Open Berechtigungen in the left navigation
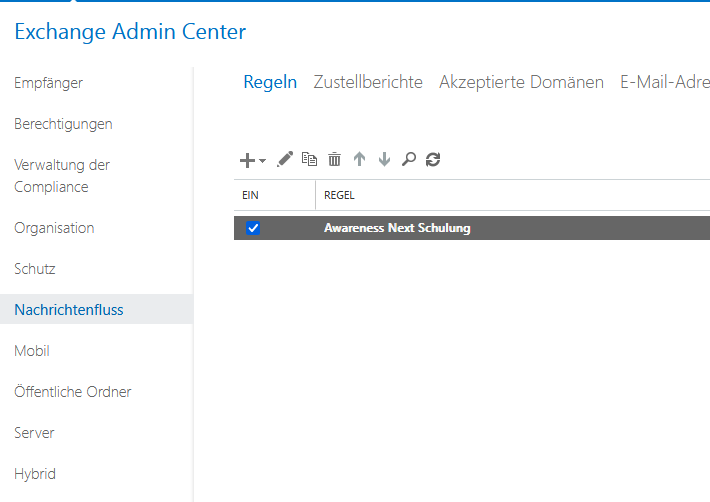 pyautogui.click(x=63, y=124)
